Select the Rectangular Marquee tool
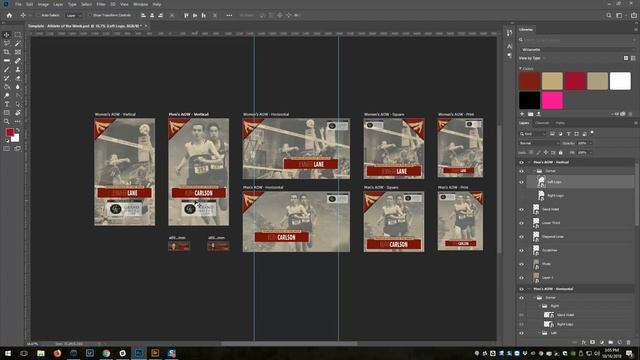Image resolution: width=640 pixels, height=360 pixels. tap(18, 35)
